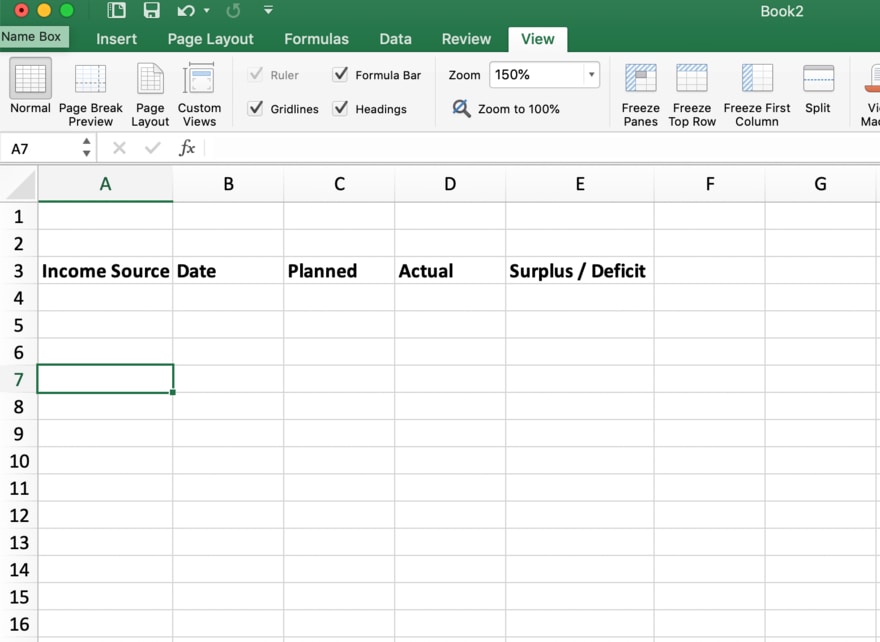This screenshot has height=642, width=880.
Task: Select row 3 header
Action: (x=19, y=271)
